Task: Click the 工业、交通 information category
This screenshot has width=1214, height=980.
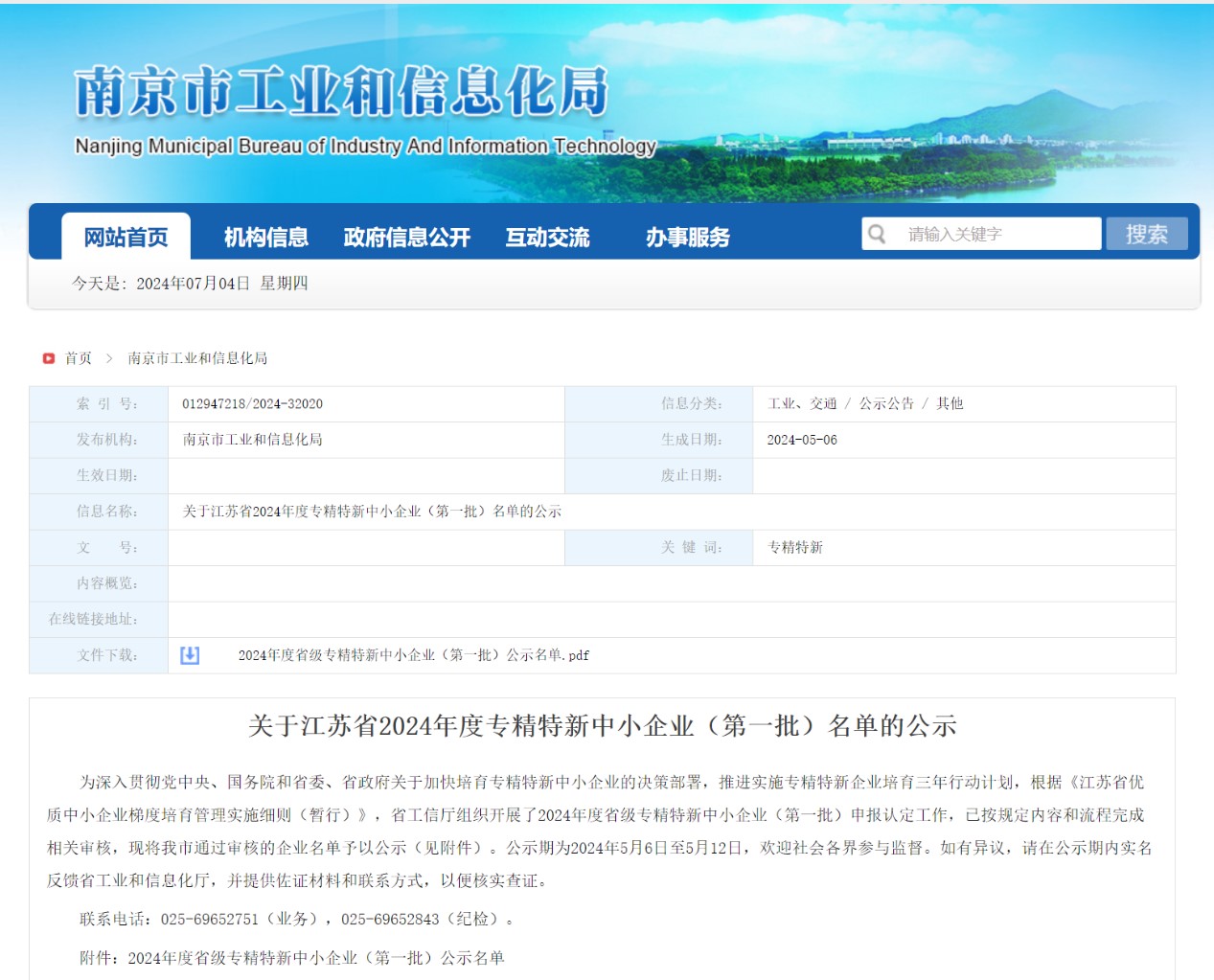Action: 802,403
